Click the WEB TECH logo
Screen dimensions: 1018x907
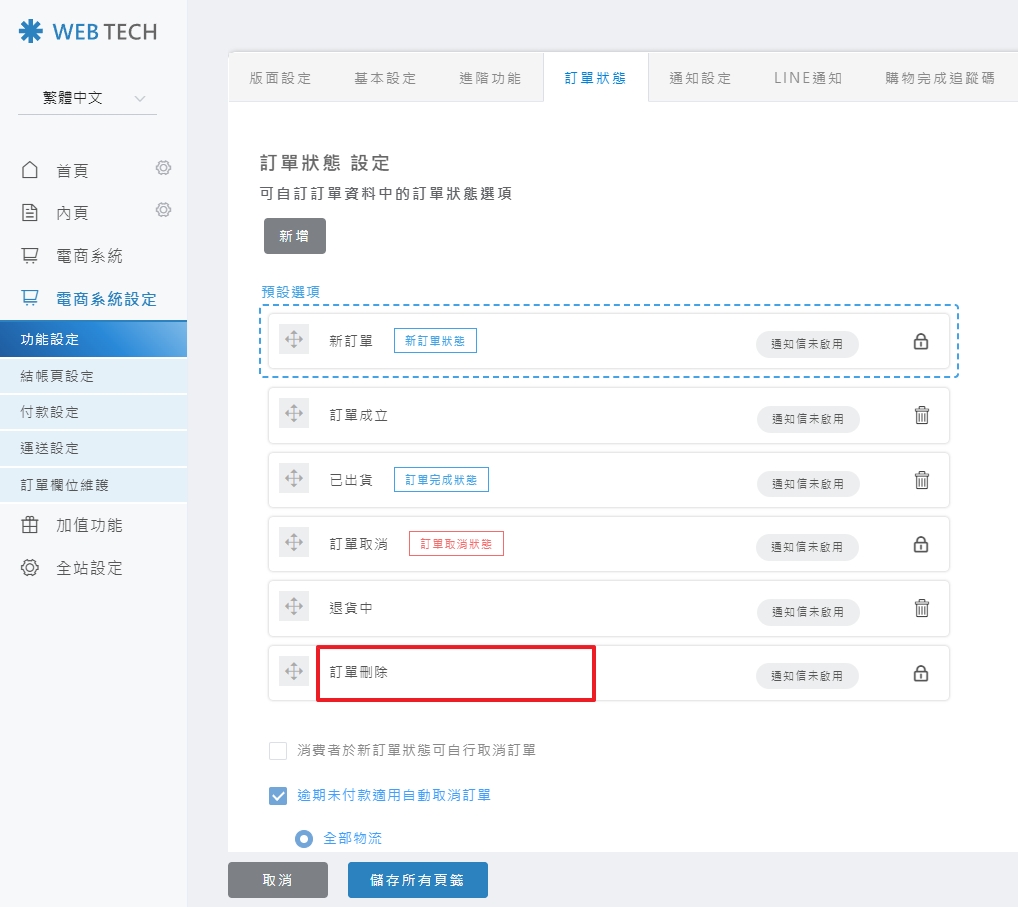coord(88,32)
